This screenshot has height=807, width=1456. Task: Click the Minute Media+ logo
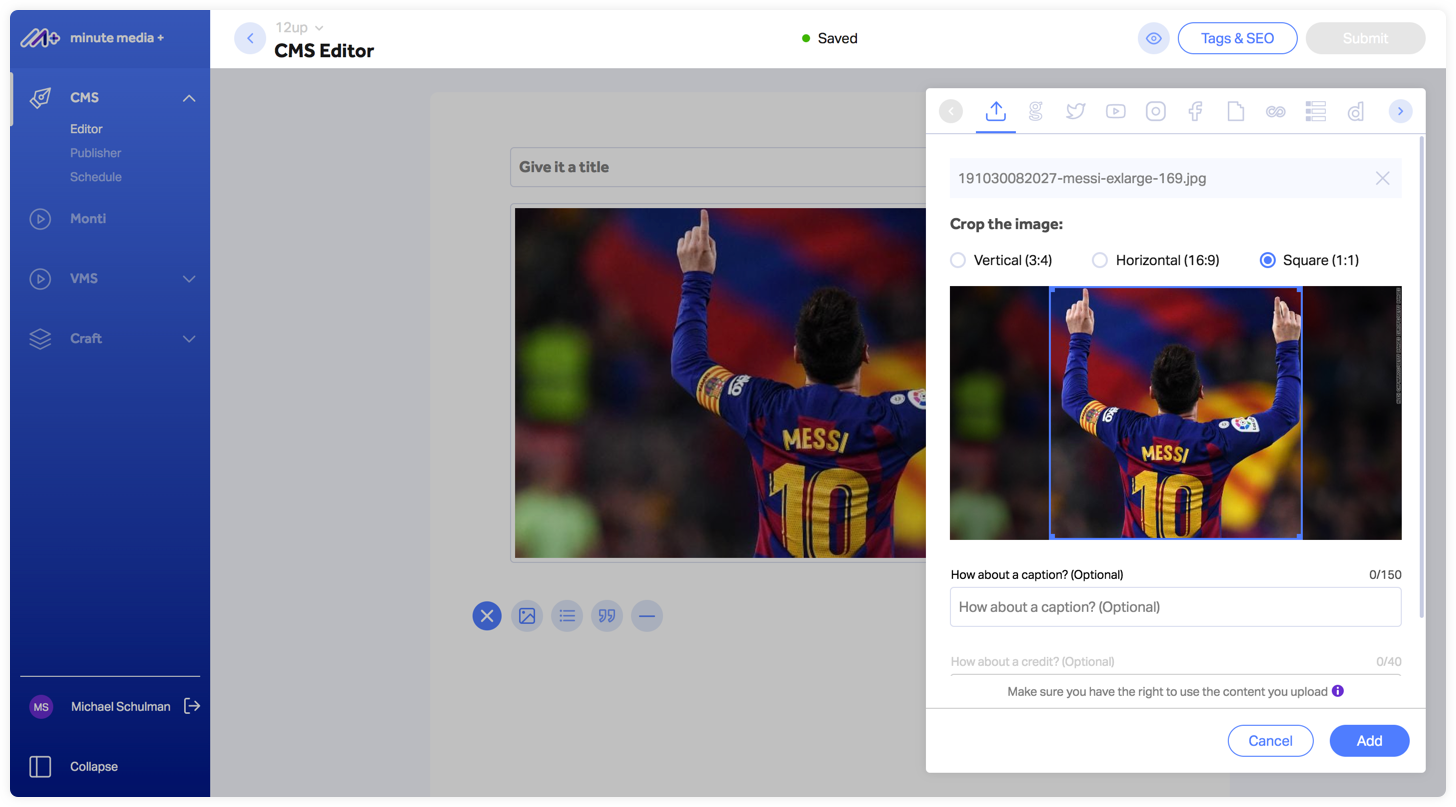[92, 38]
